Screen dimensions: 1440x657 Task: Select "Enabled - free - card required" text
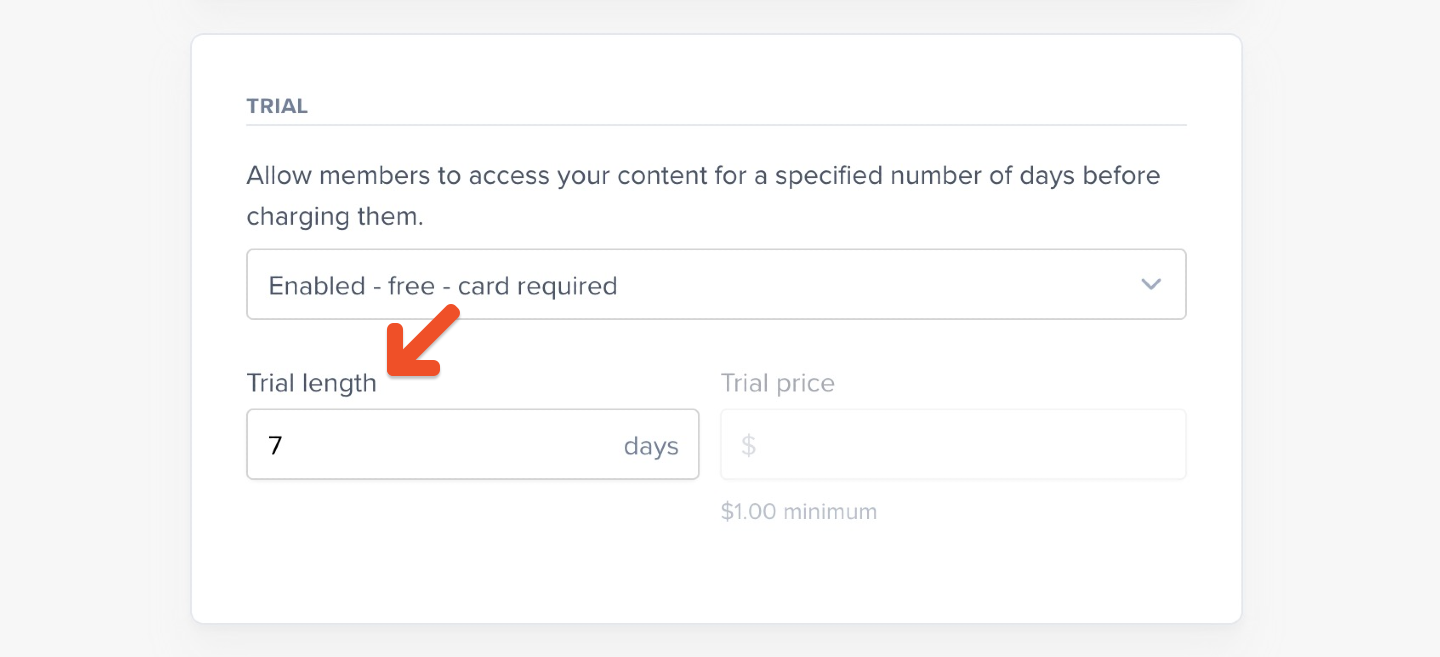(443, 286)
